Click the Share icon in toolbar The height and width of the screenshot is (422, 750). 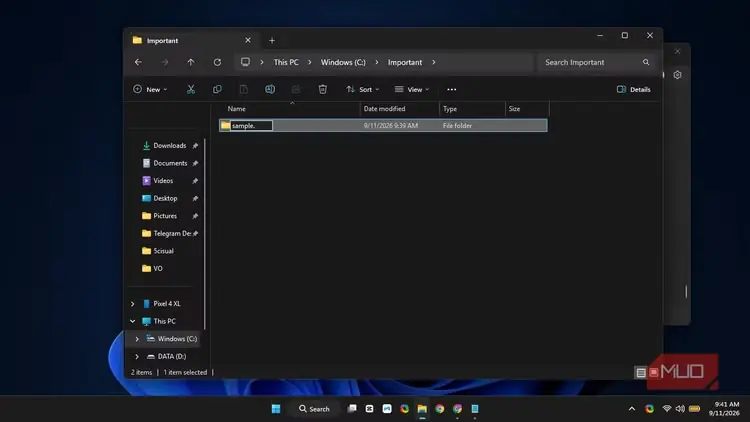tap(296, 89)
